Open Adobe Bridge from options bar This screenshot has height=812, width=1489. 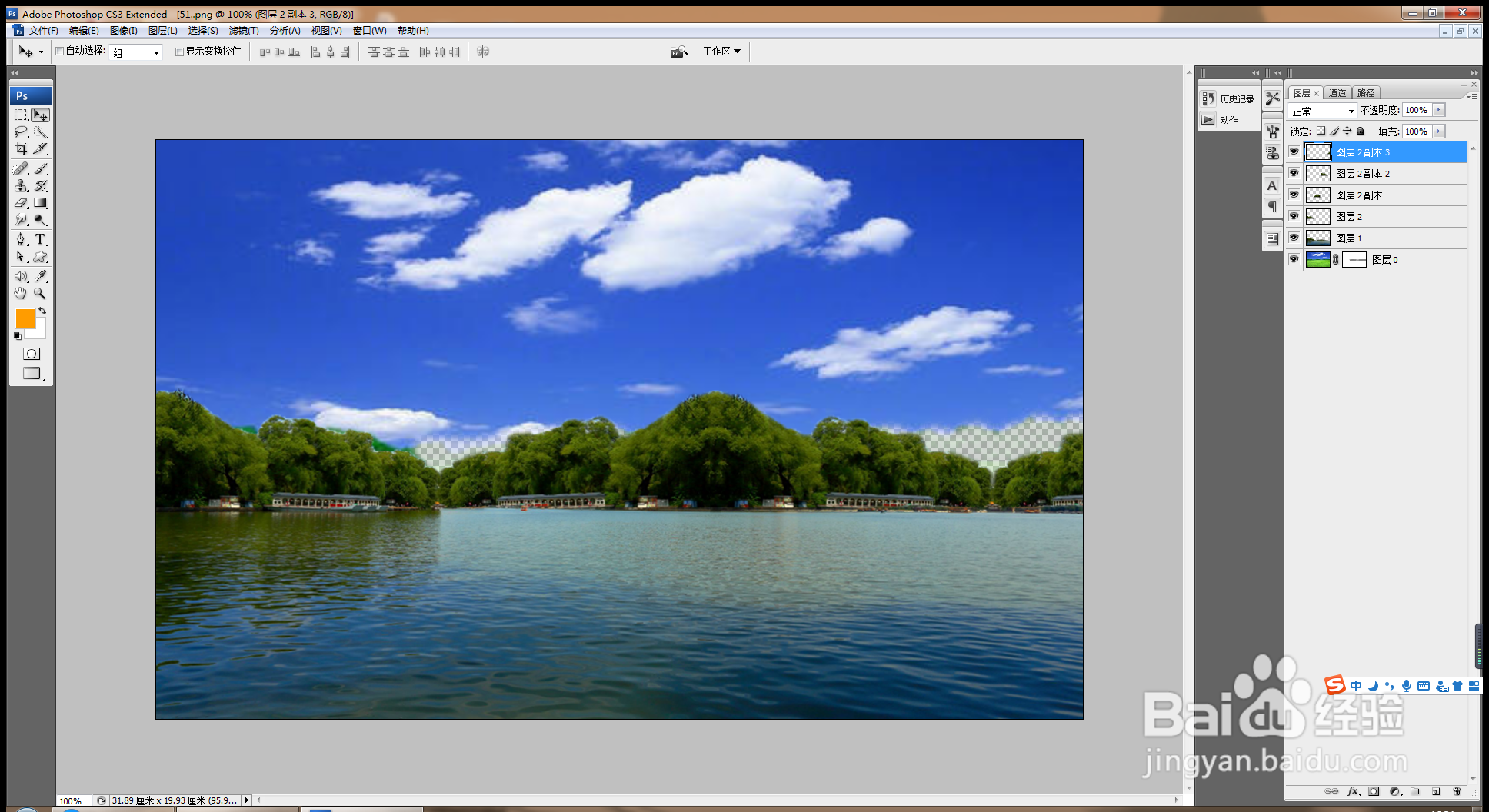pyautogui.click(x=678, y=52)
